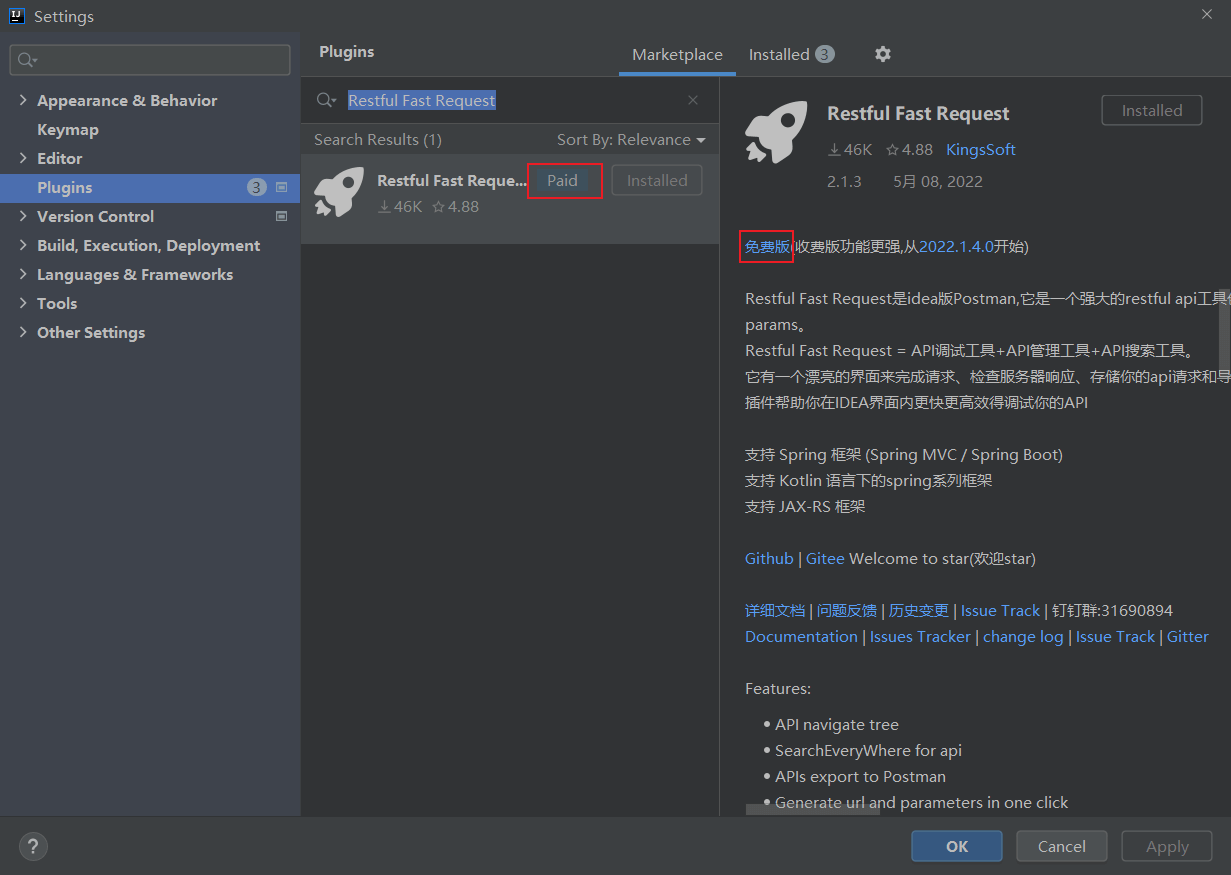The image size is (1231, 875).
Task: Open the Github link
Action: click(x=769, y=559)
